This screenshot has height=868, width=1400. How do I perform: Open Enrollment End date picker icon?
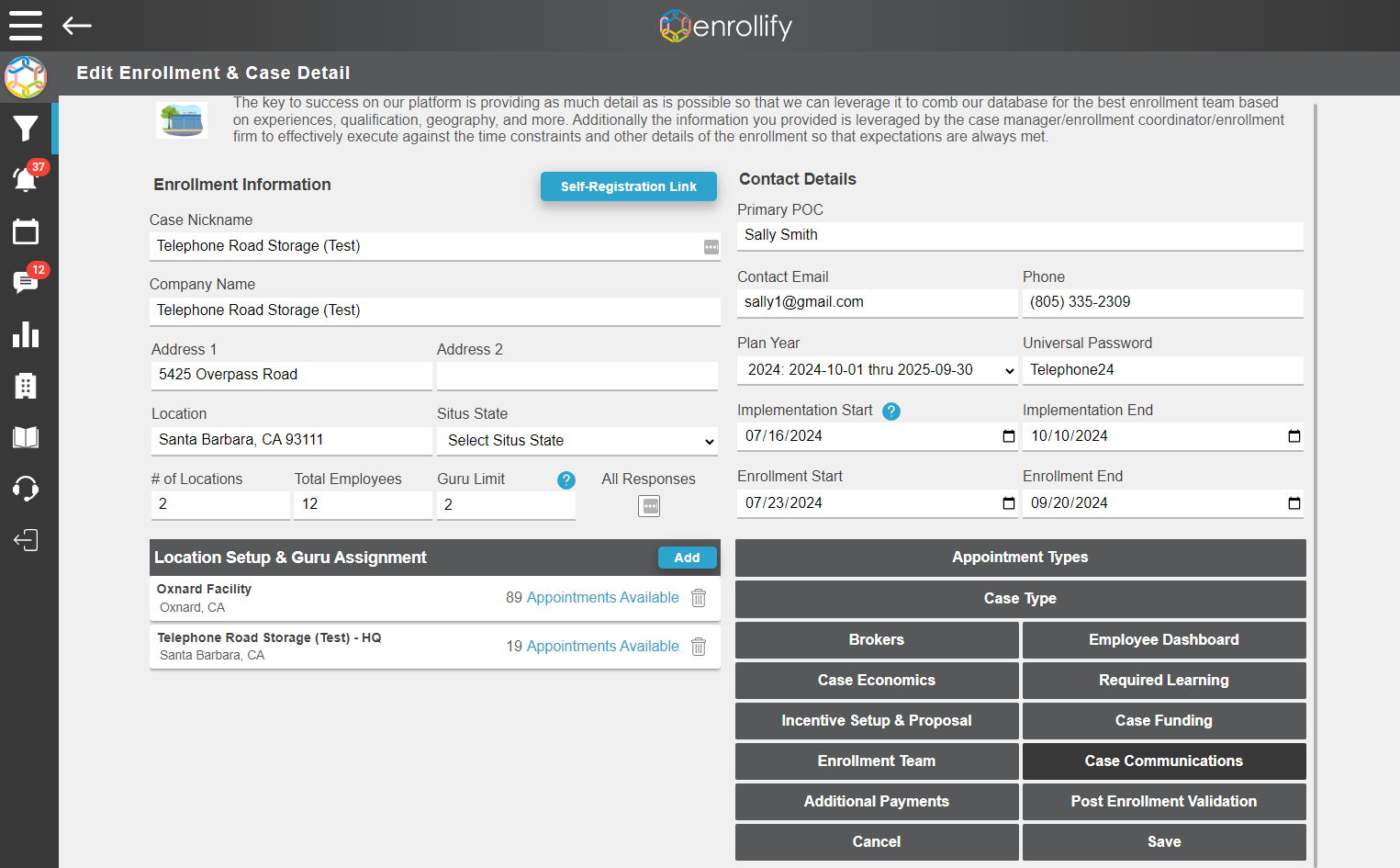pyautogui.click(x=1294, y=503)
